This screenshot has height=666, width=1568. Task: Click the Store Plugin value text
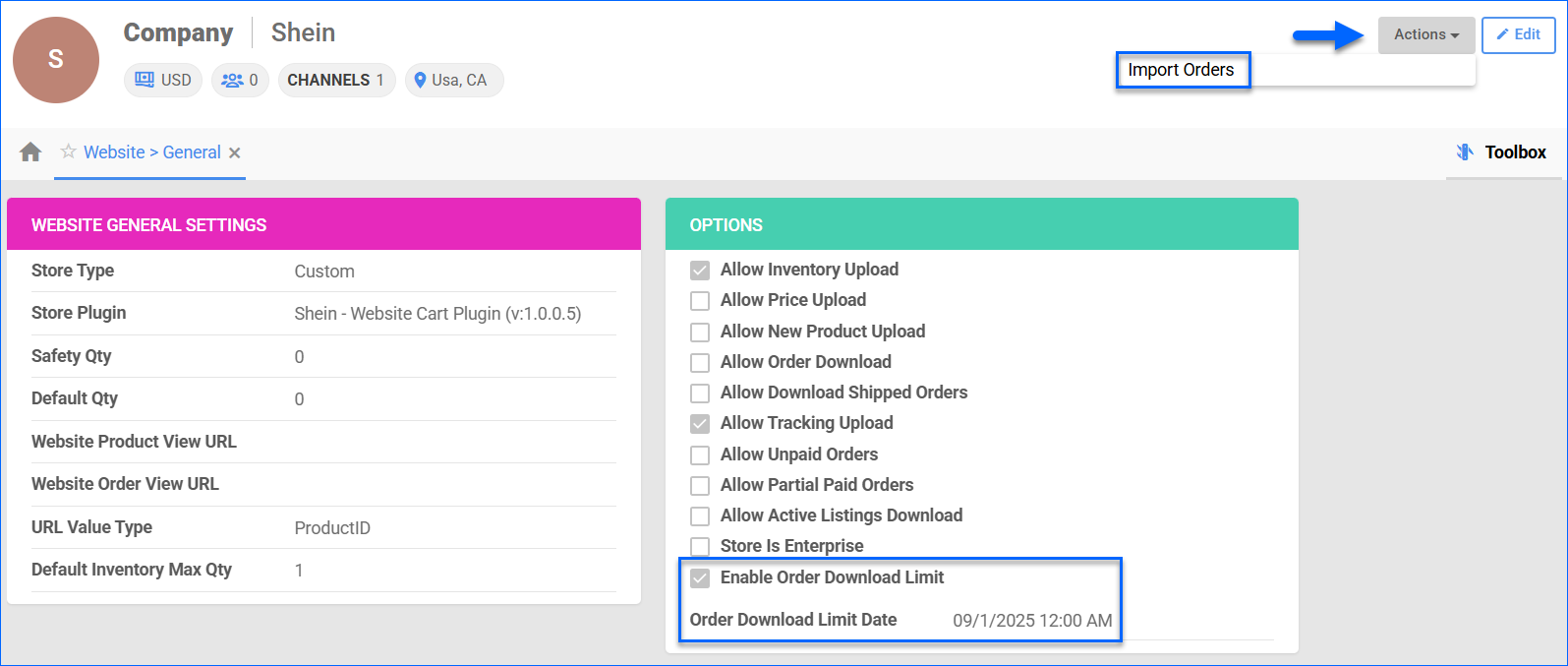tap(437, 314)
